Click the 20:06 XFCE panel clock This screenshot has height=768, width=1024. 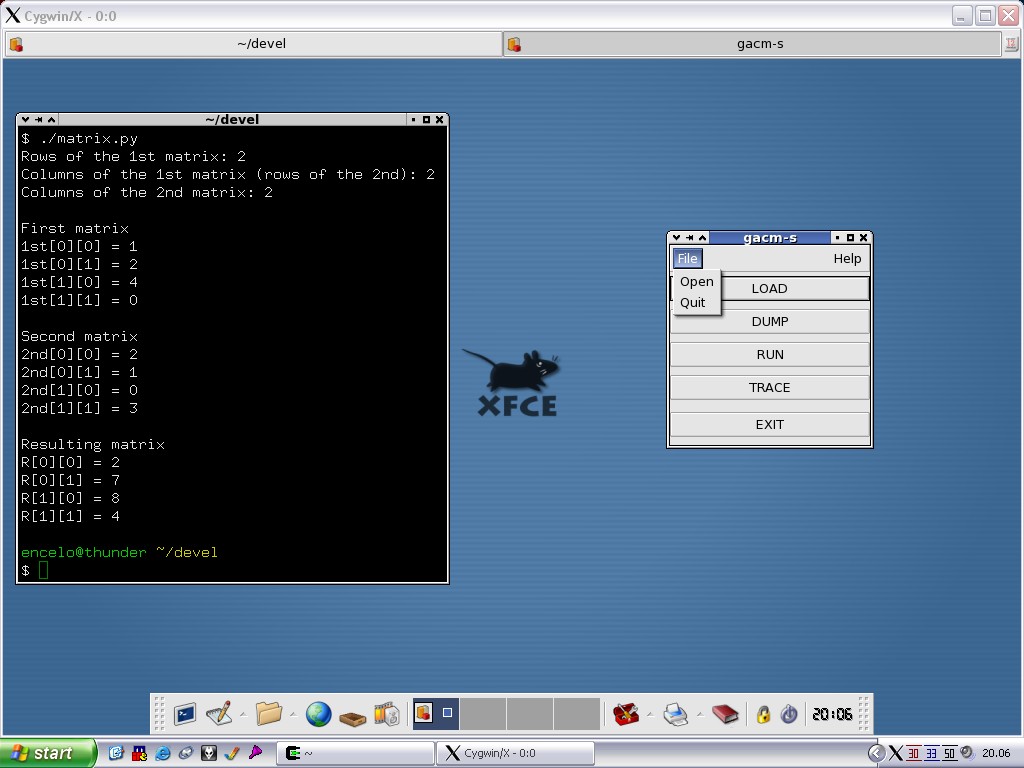(x=832, y=714)
